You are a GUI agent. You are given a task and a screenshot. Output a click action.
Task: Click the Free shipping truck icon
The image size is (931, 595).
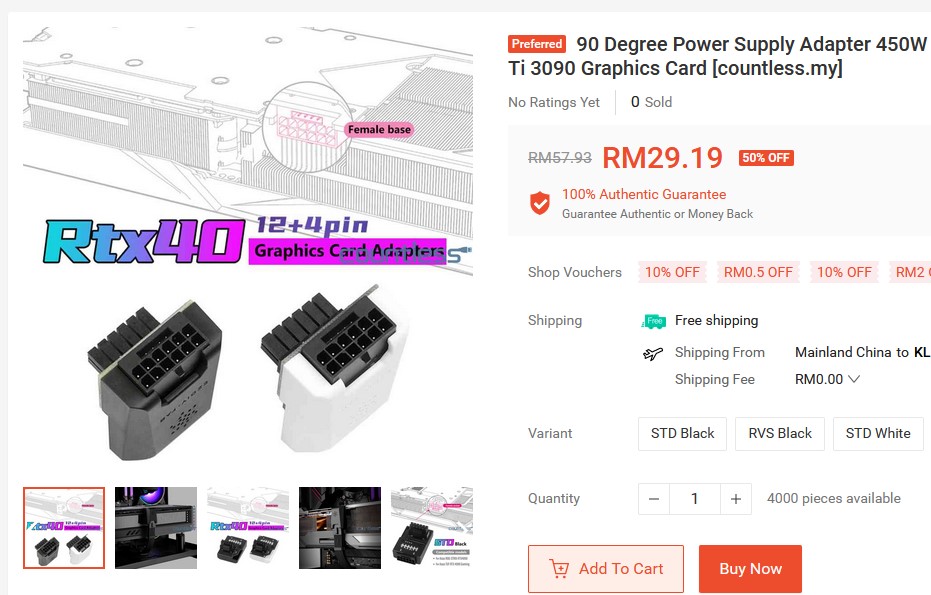tap(654, 321)
